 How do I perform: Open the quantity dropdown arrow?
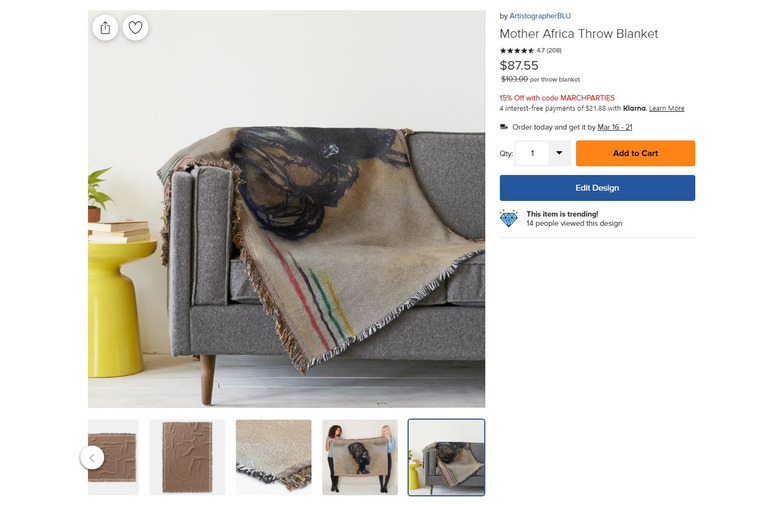tap(559, 153)
